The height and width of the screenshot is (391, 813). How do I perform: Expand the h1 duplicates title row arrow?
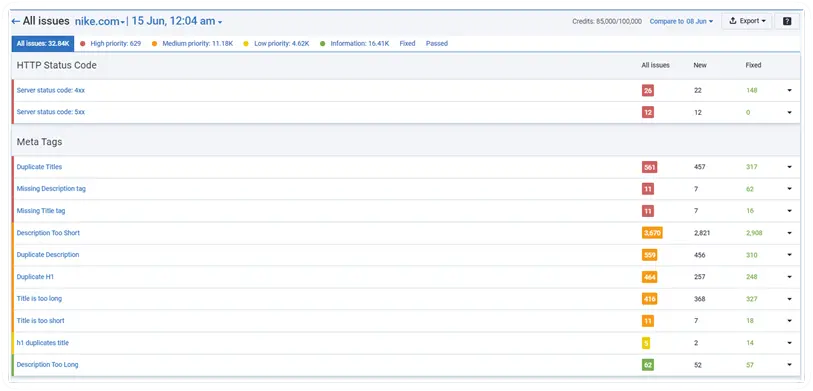(789, 343)
